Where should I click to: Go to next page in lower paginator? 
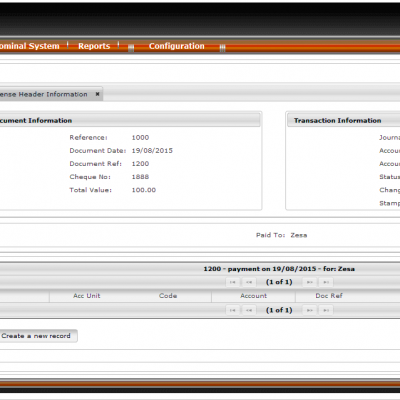click(x=310, y=310)
